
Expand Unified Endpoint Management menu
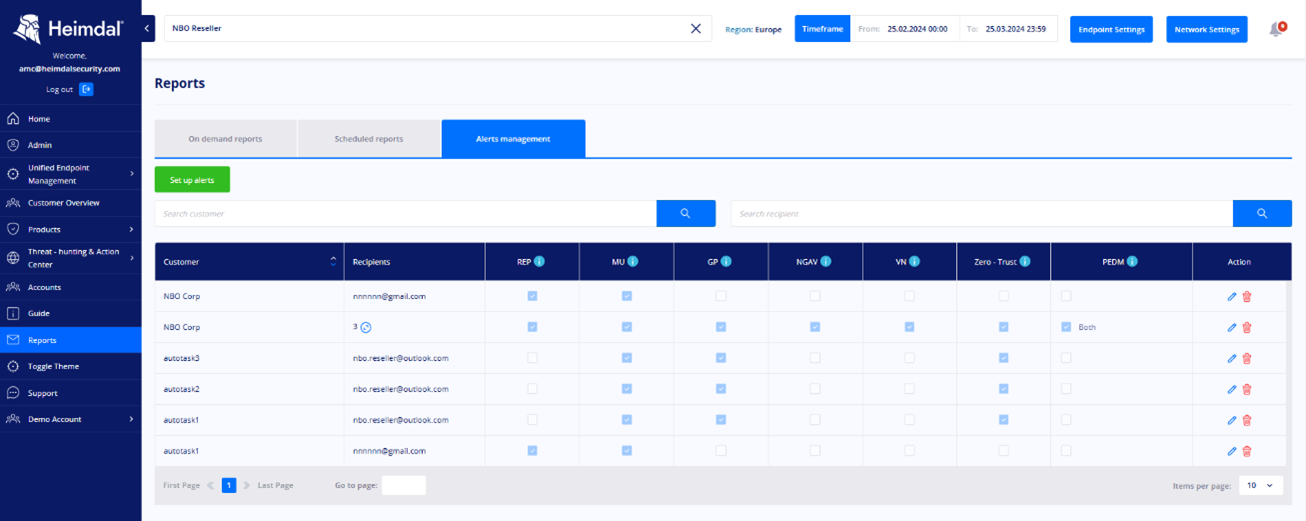(x=71, y=174)
